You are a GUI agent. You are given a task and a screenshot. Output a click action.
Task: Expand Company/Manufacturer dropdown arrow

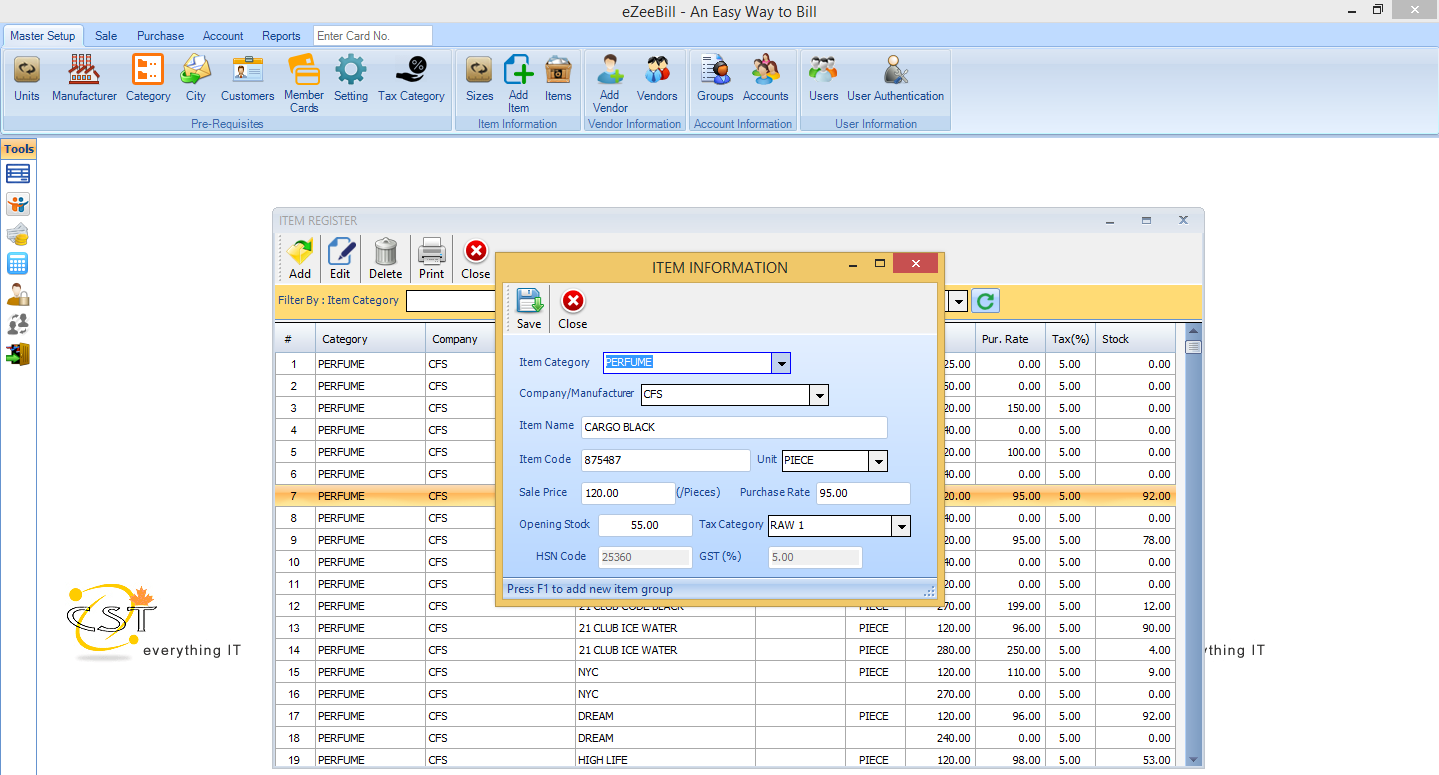coord(819,395)
